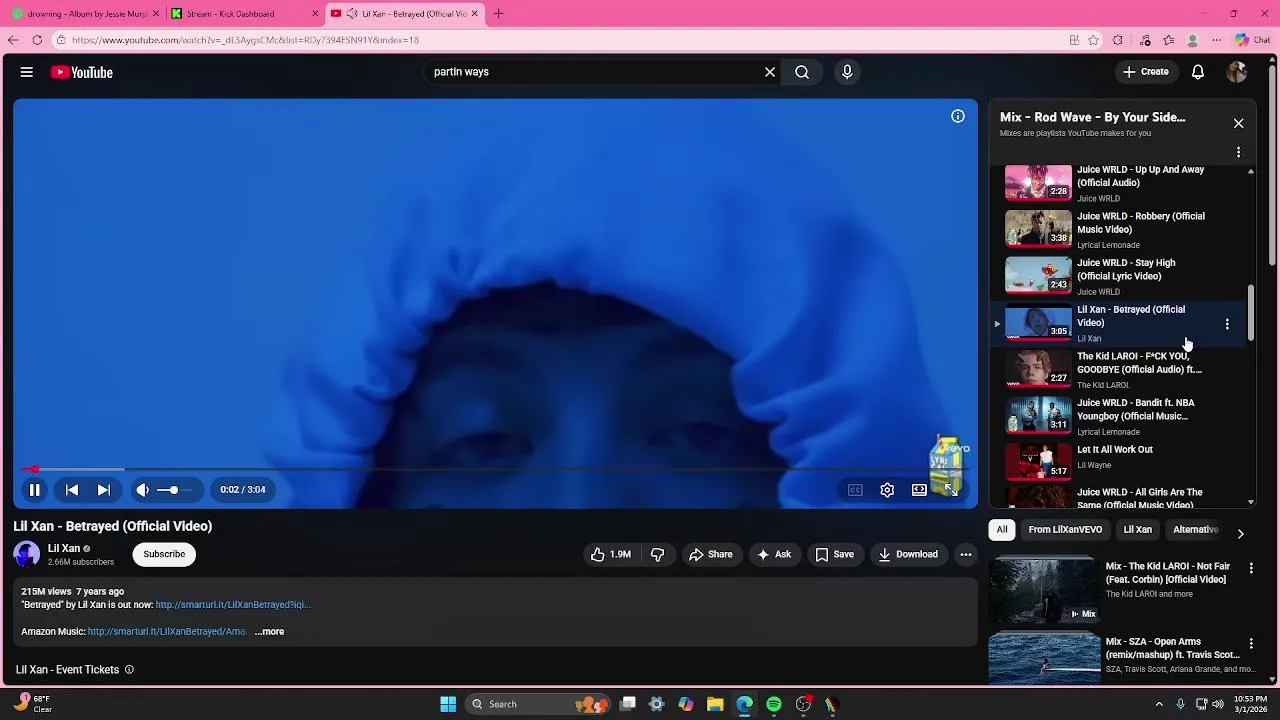Open more actions ellipsis under video
Screen dimensions: 1280x720
click(x=966, y=554)
